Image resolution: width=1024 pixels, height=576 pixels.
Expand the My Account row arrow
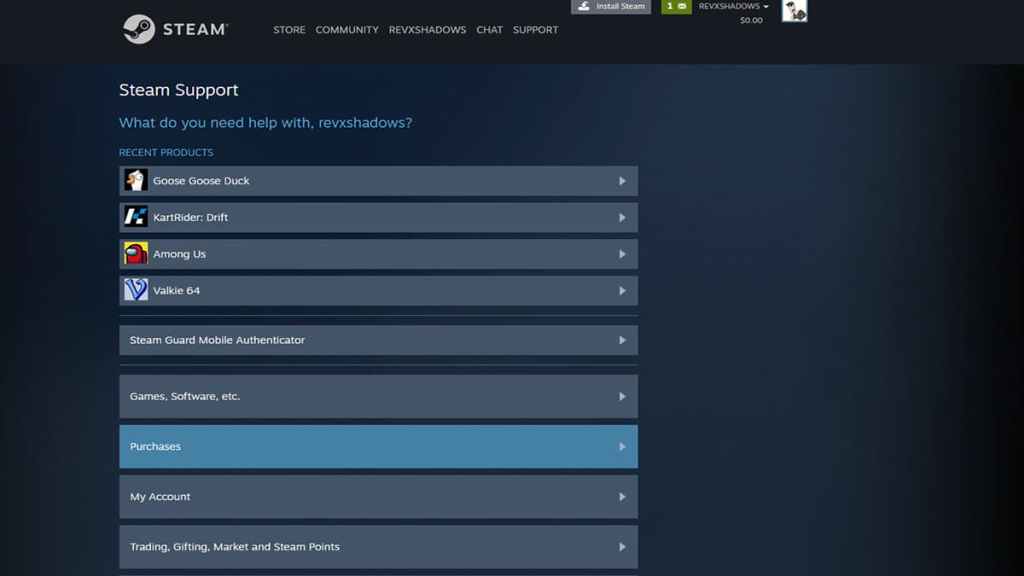tap(622, 497)
